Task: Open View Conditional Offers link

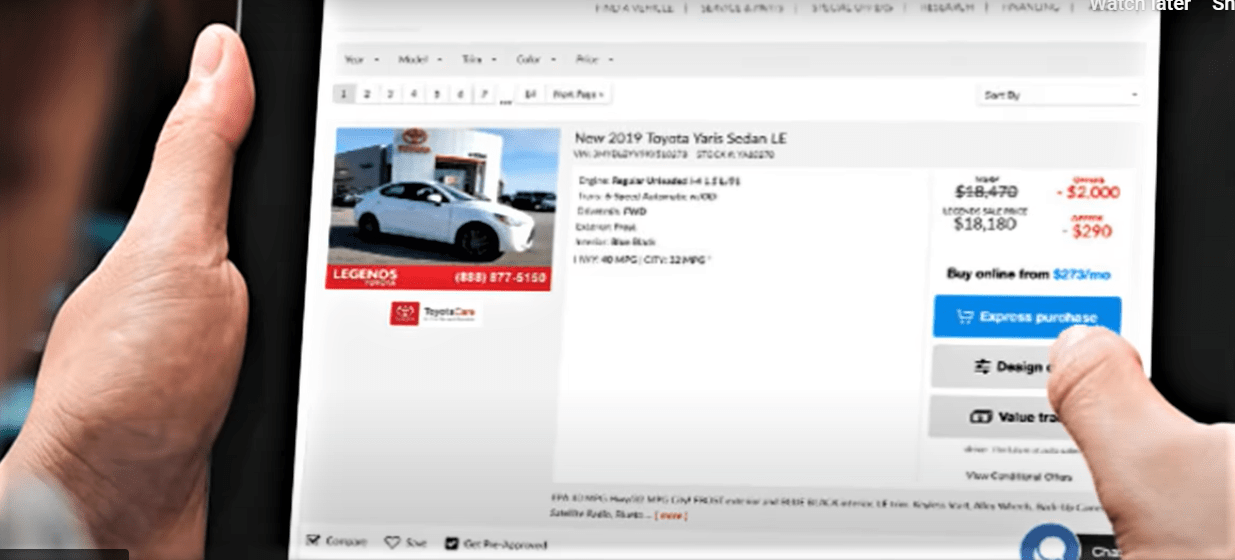Action: point(1019,476)
